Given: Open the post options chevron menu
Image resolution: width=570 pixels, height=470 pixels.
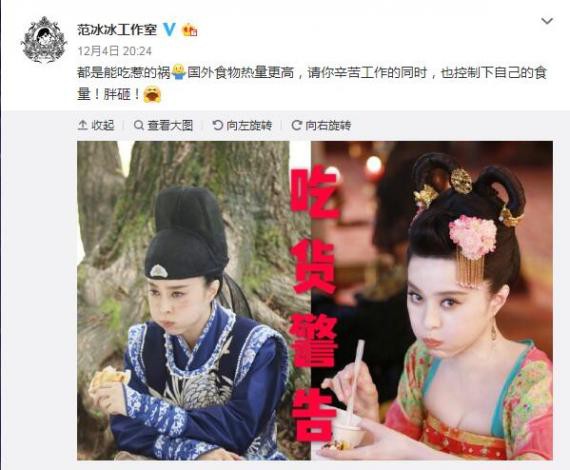Looking at the screenshot, I should point(547,21).
